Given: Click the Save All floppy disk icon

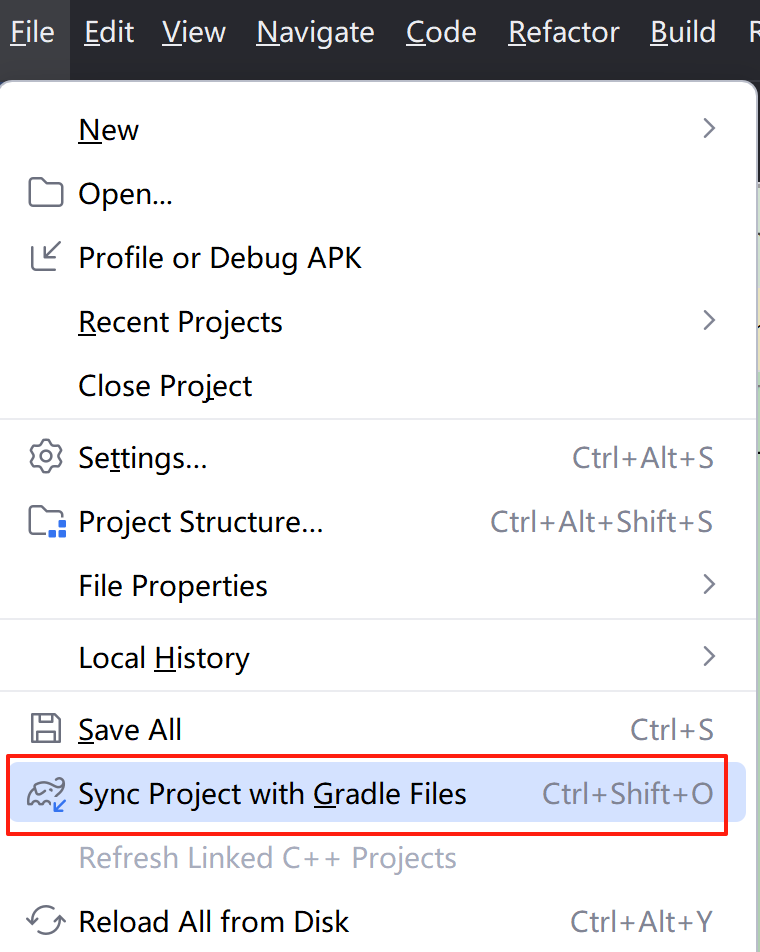Looking at the screenshot, I should coord(45,729).
